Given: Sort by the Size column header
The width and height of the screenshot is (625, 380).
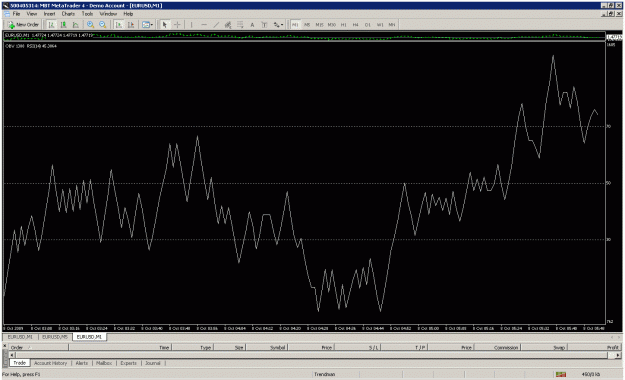Looking at the screenshot, I should tap(230, 347).
